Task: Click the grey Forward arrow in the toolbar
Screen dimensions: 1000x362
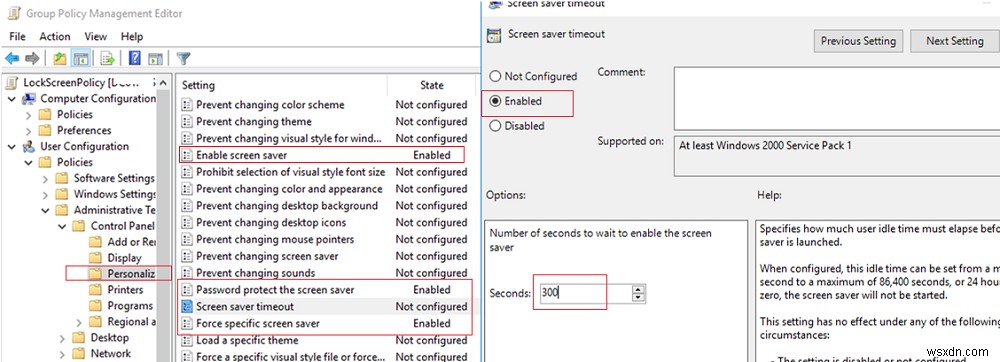Action: pyautogui.click(x=32, y=59)
